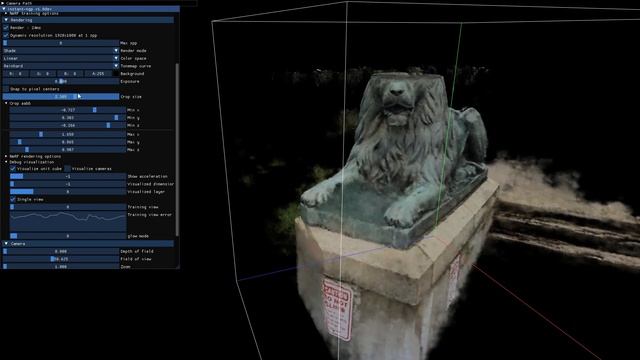The height and width of the screenshot is (360, 640).
Task: Click the settings panel vertical scrollbar
Action: pyautogui.click(x=177, y=149)
